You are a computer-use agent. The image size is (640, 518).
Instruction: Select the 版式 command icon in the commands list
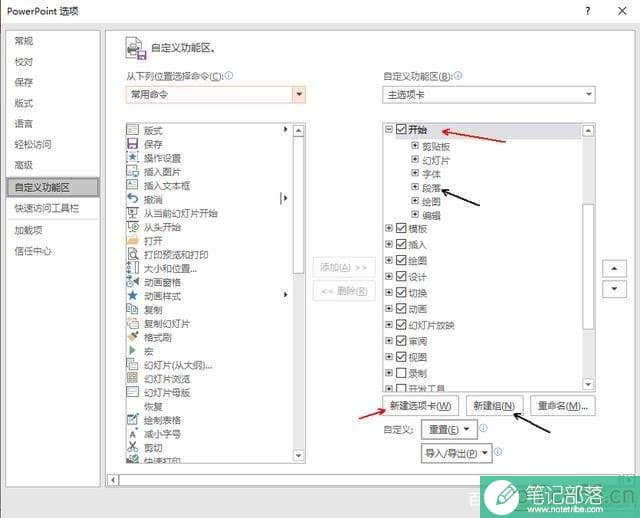coord(132,130)
